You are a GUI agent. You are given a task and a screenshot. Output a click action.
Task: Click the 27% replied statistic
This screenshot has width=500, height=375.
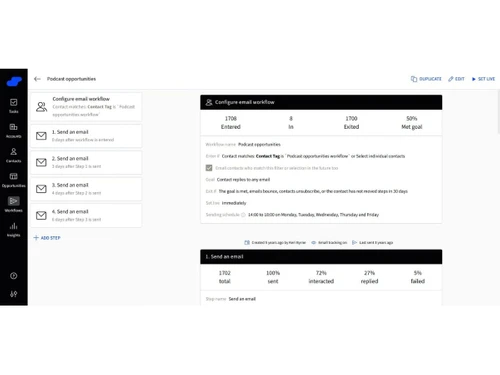point(369,277)
